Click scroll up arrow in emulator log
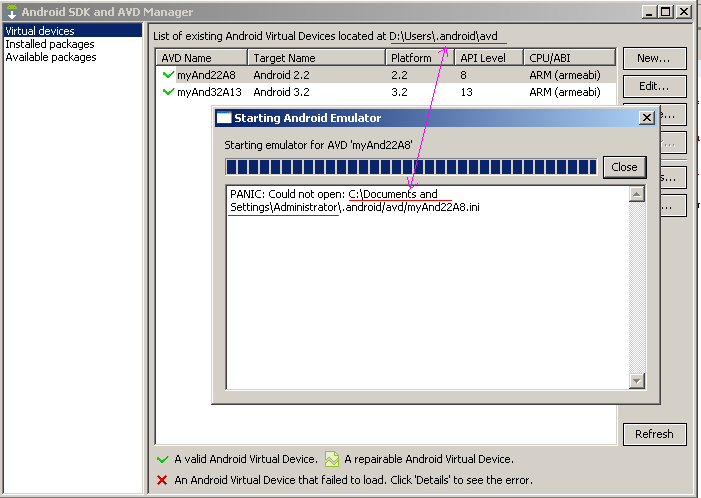The image size is (701, 498). (x=637, y=194)
